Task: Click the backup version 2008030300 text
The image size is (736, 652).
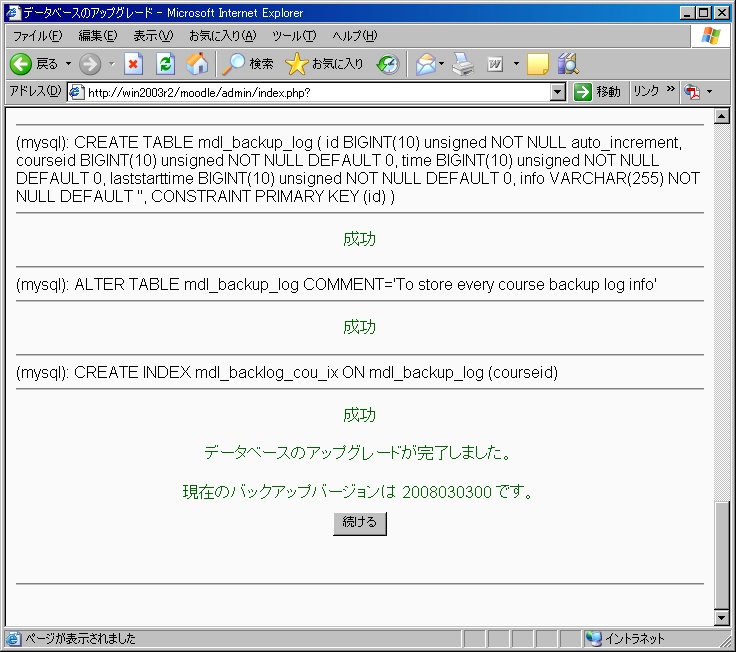Action: coord(359,492)
